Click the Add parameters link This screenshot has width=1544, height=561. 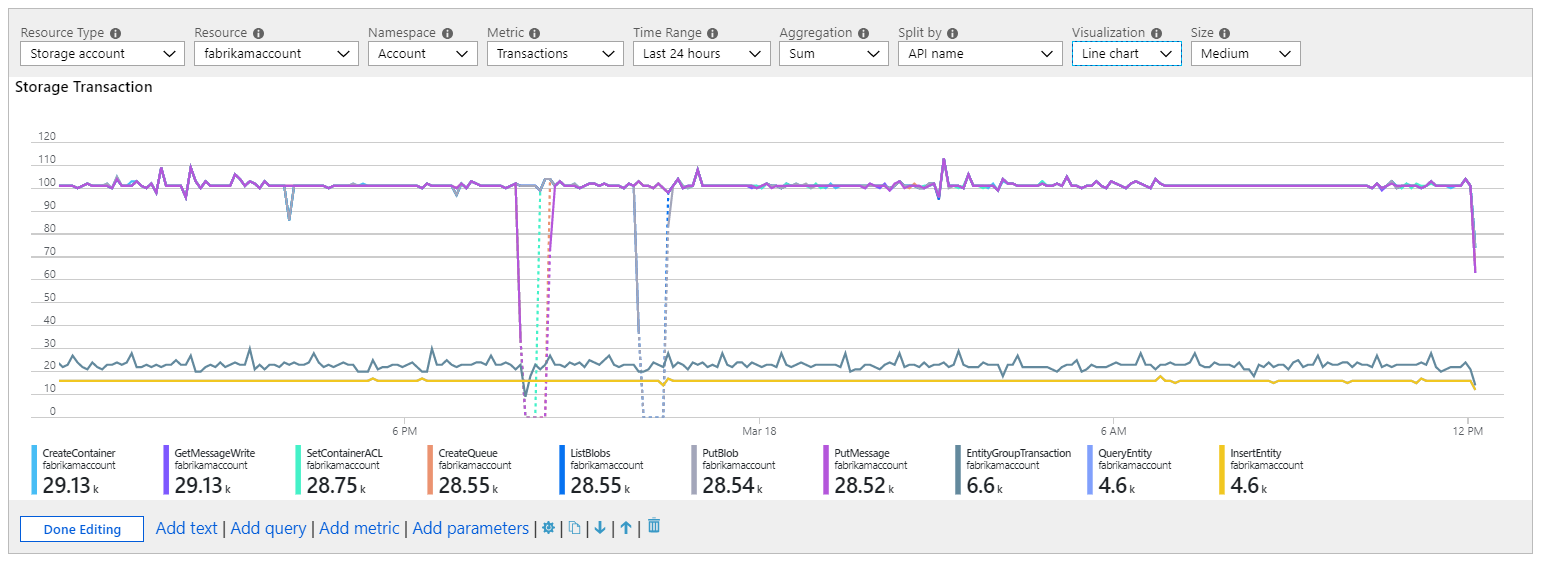coord(470,528)
